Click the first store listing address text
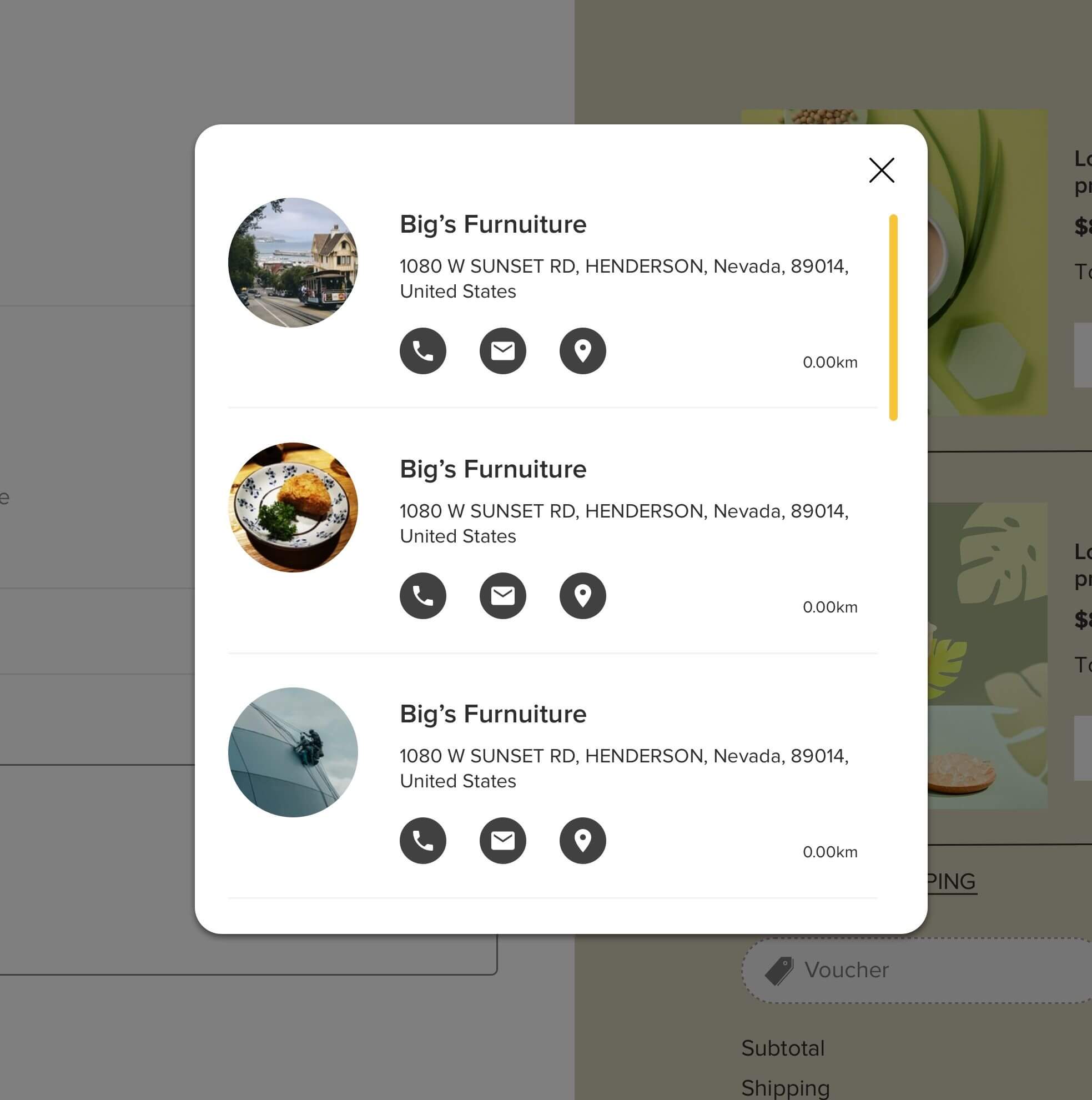Screen dimensions: 1092x1100 [625, 279]
